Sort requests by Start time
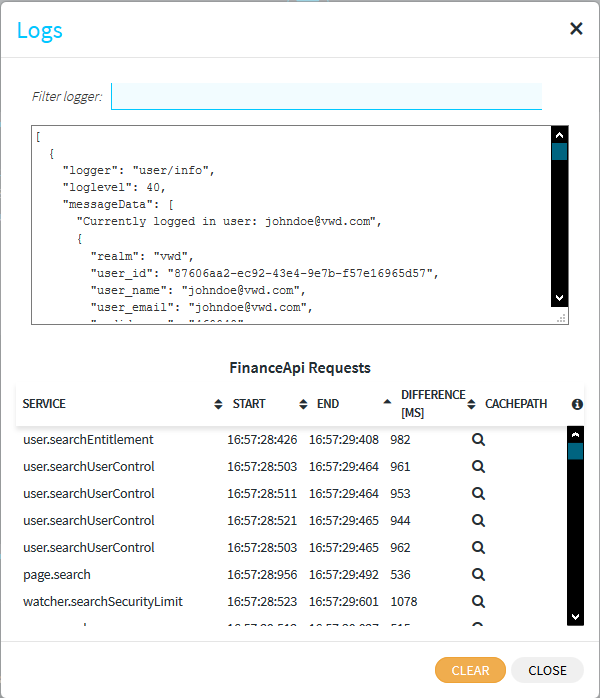Image resolution: width=600 pixels, height=698 pixels. 303,404
